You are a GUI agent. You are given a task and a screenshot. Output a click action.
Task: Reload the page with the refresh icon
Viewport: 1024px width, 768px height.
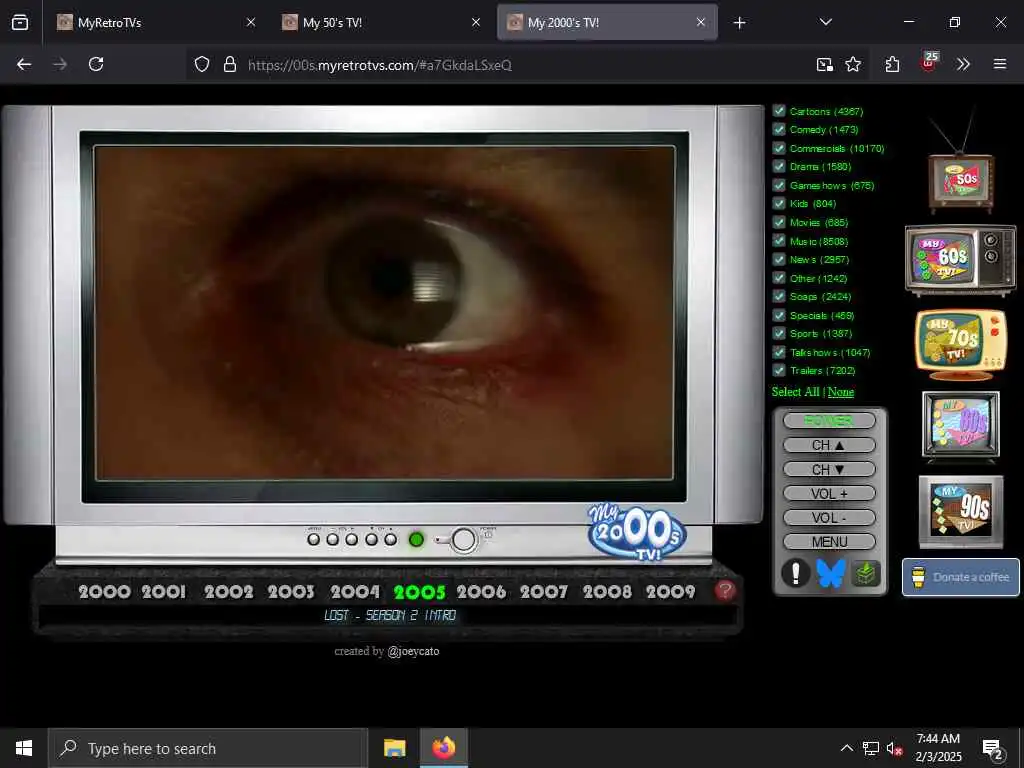(96, 64)
